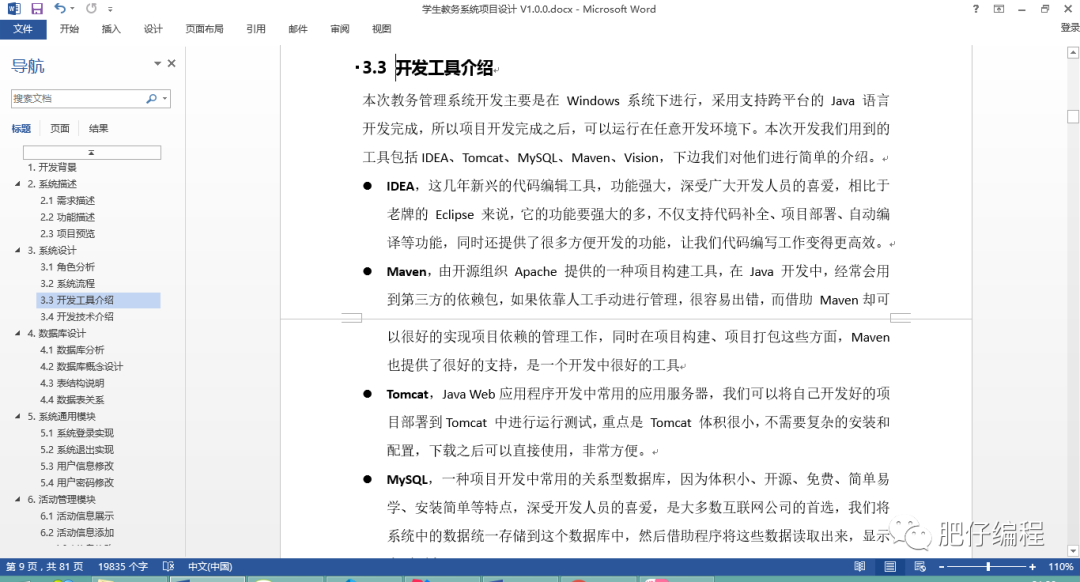Open the 页面布局 ribbon tab
Image resolution: width=1080 pixels, height=582 pixels.
pos(204,29)
